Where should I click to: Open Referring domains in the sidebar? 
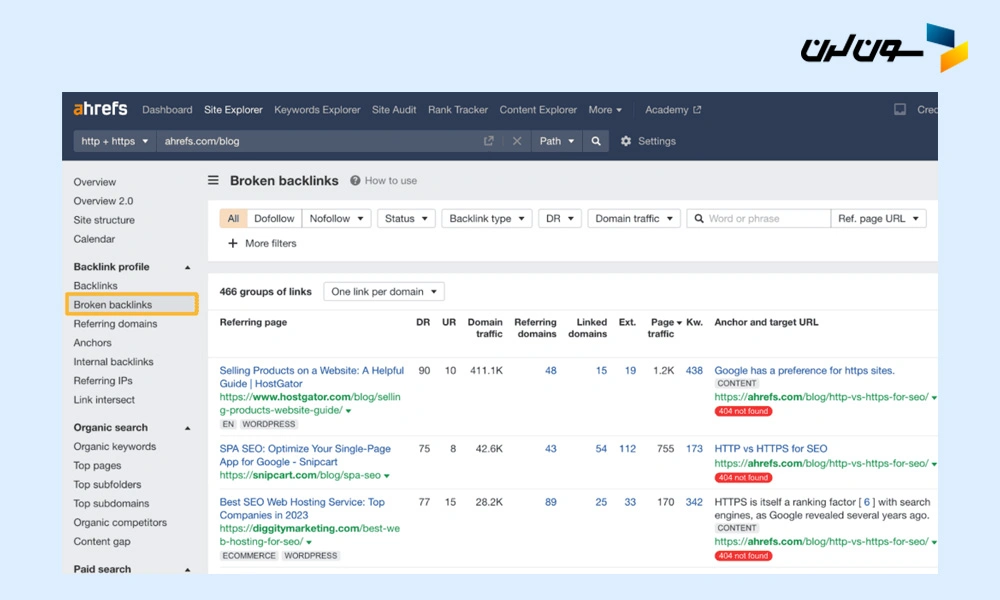coord(115,324)
